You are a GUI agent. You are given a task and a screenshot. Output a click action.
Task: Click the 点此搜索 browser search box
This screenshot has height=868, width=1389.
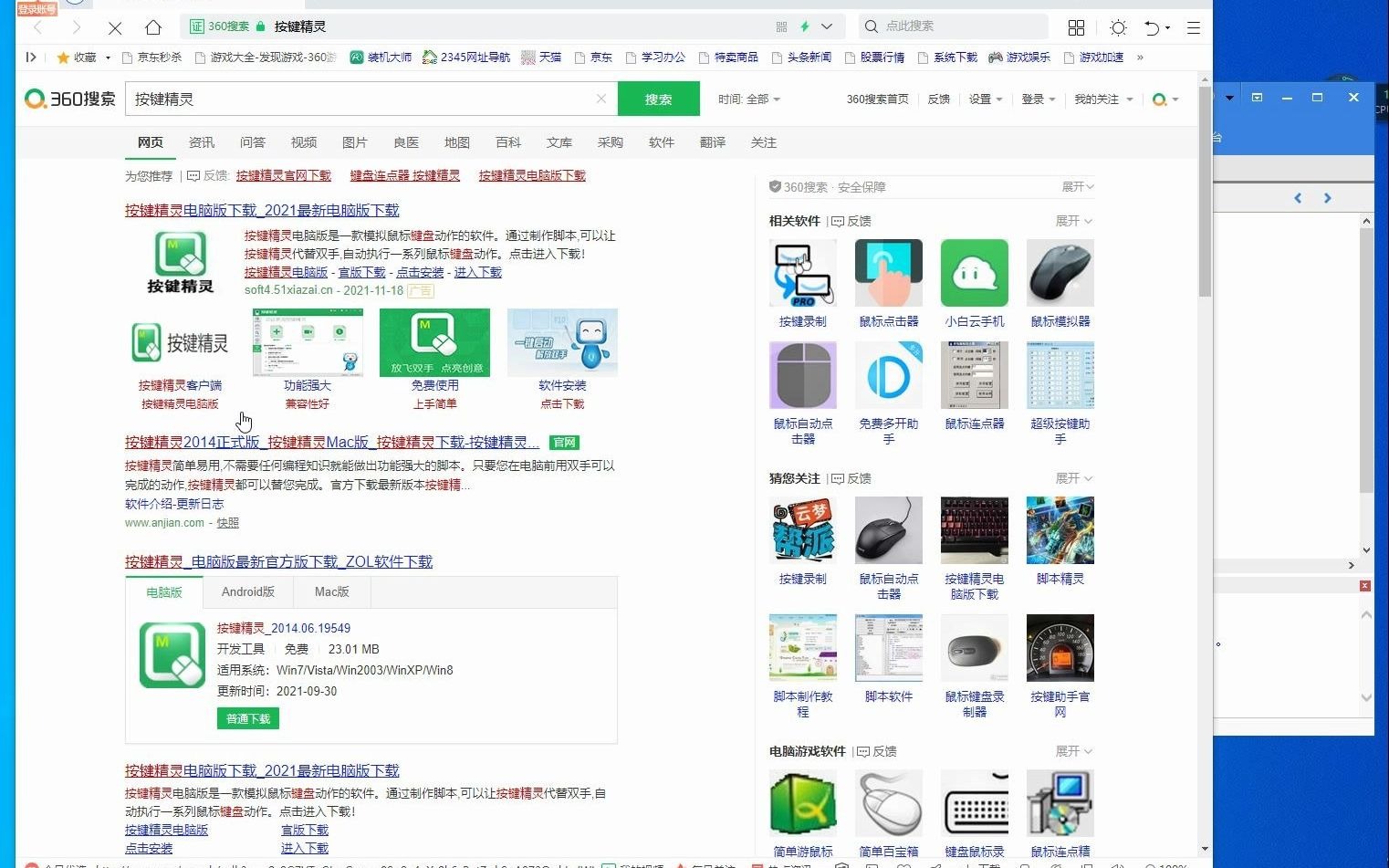tap(954, 26)
